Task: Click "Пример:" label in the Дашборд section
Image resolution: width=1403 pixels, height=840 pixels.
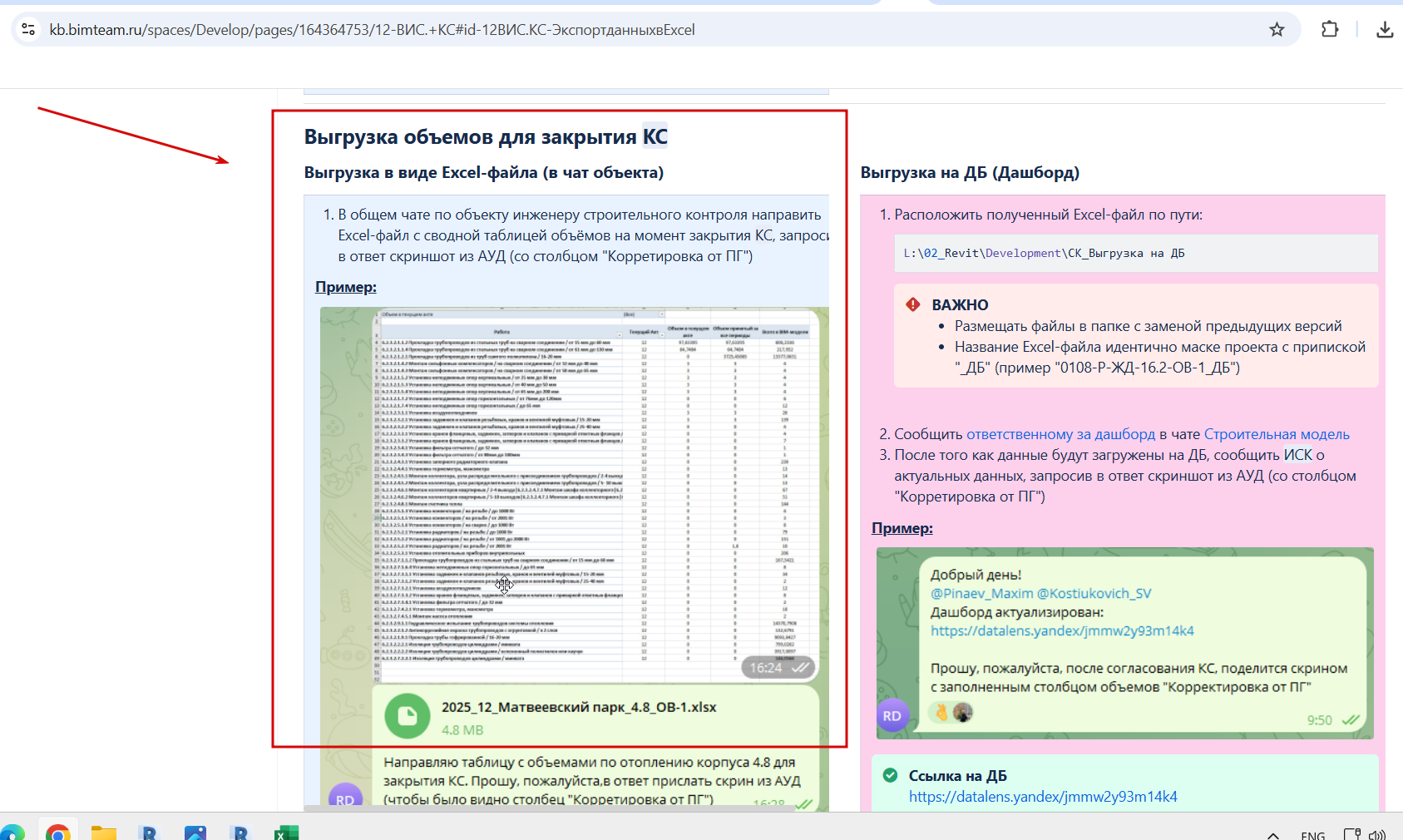Action: click(902, 528)
